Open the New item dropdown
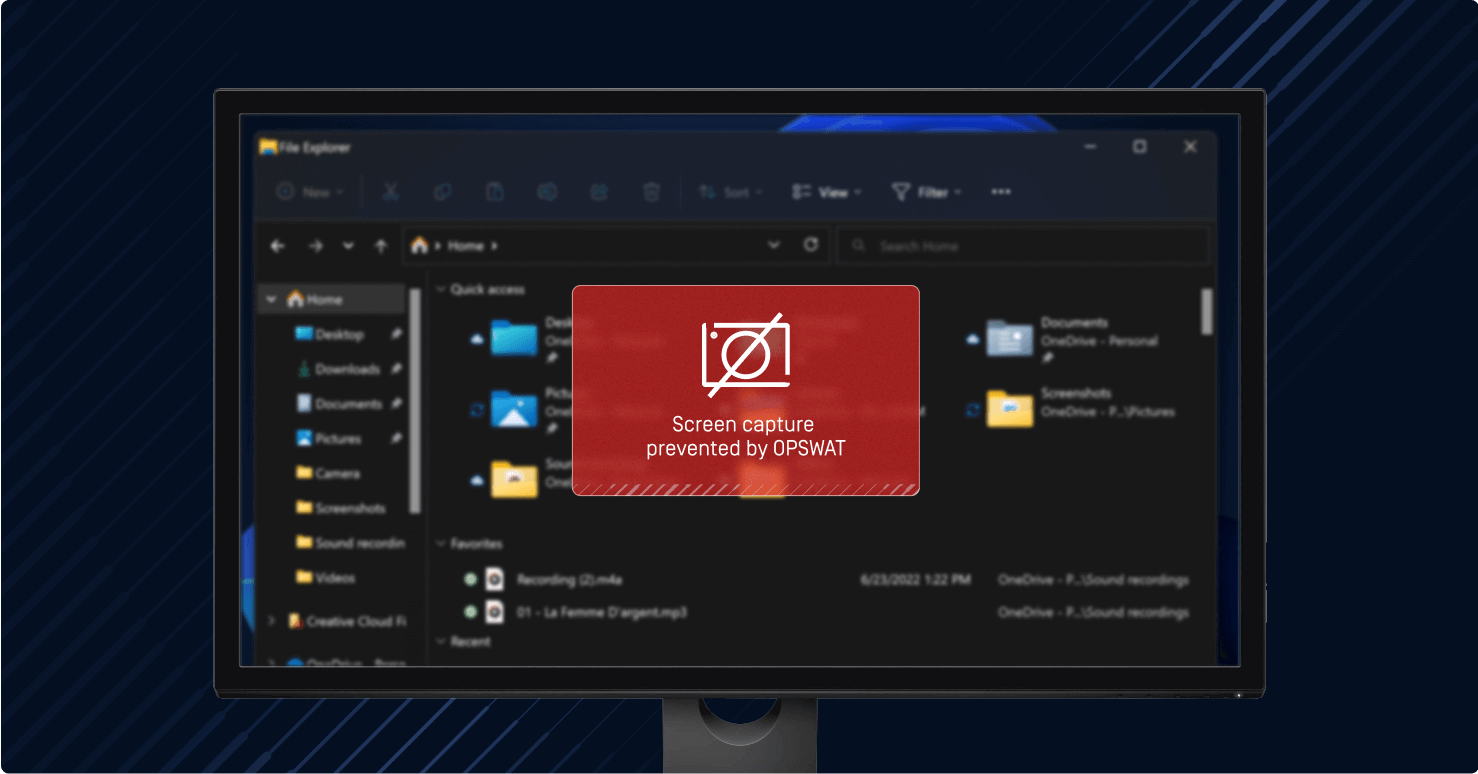The height and width of the screenshot is (774, 1478). pyautogui.click(x=311, y=192)
